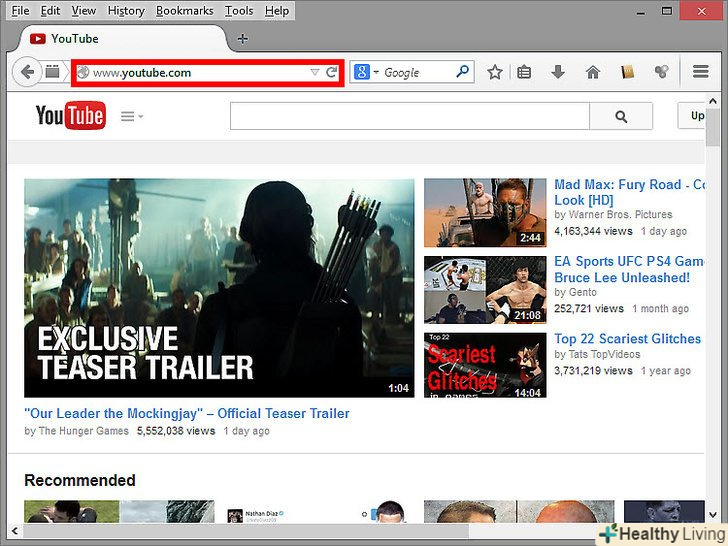This screenshot has height=546, width=728.
Task: Click the YouTube logo
Action: coord(70,116)
